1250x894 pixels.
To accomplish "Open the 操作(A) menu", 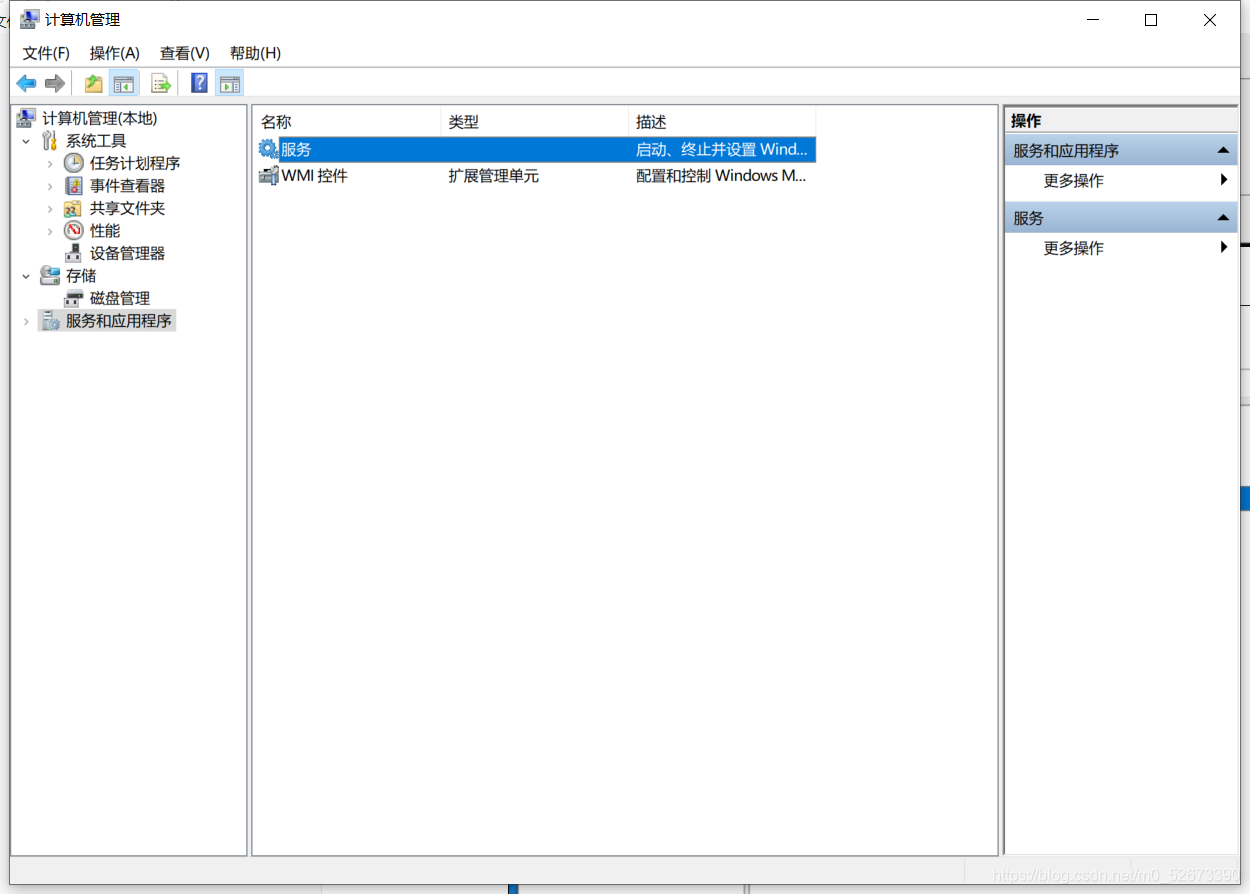I will point(115,53).
